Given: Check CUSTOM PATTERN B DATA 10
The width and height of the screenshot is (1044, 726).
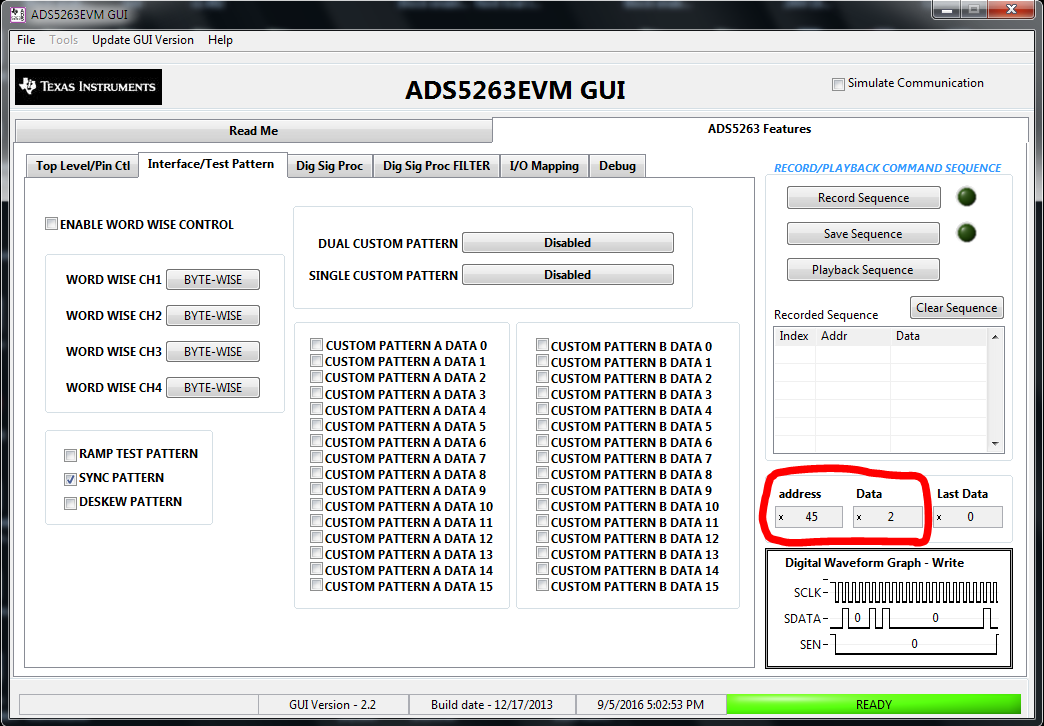Looking at the screenshot, I should click(542, 505).
